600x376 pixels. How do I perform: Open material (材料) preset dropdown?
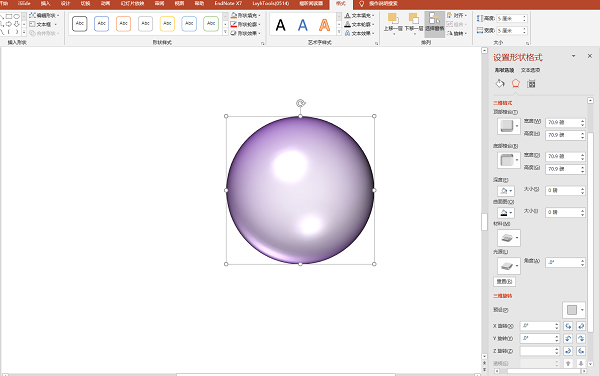(x=509, y=238)
